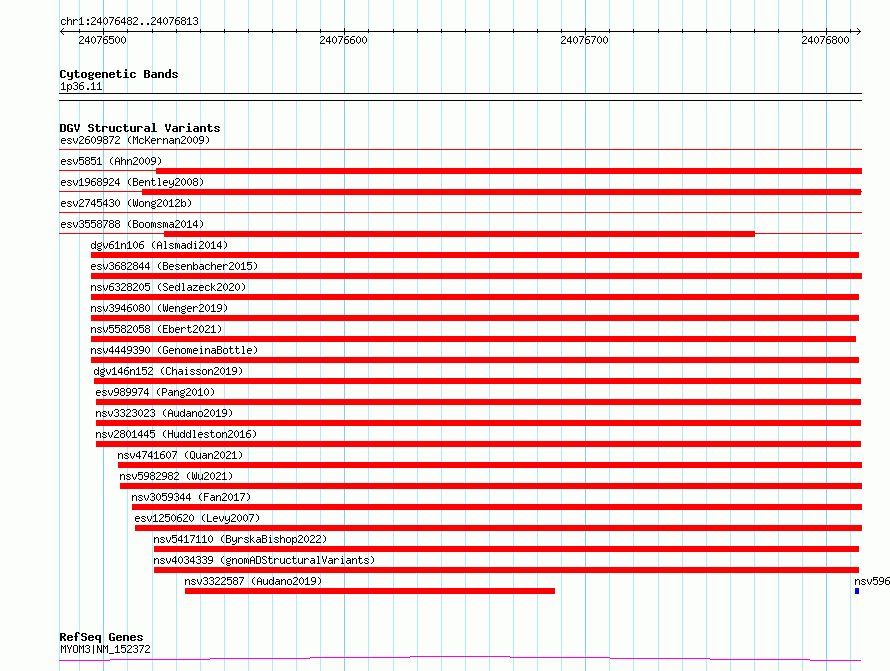Click the red bar under nsv3322587

pyautogui.click(x=370, y=591)
